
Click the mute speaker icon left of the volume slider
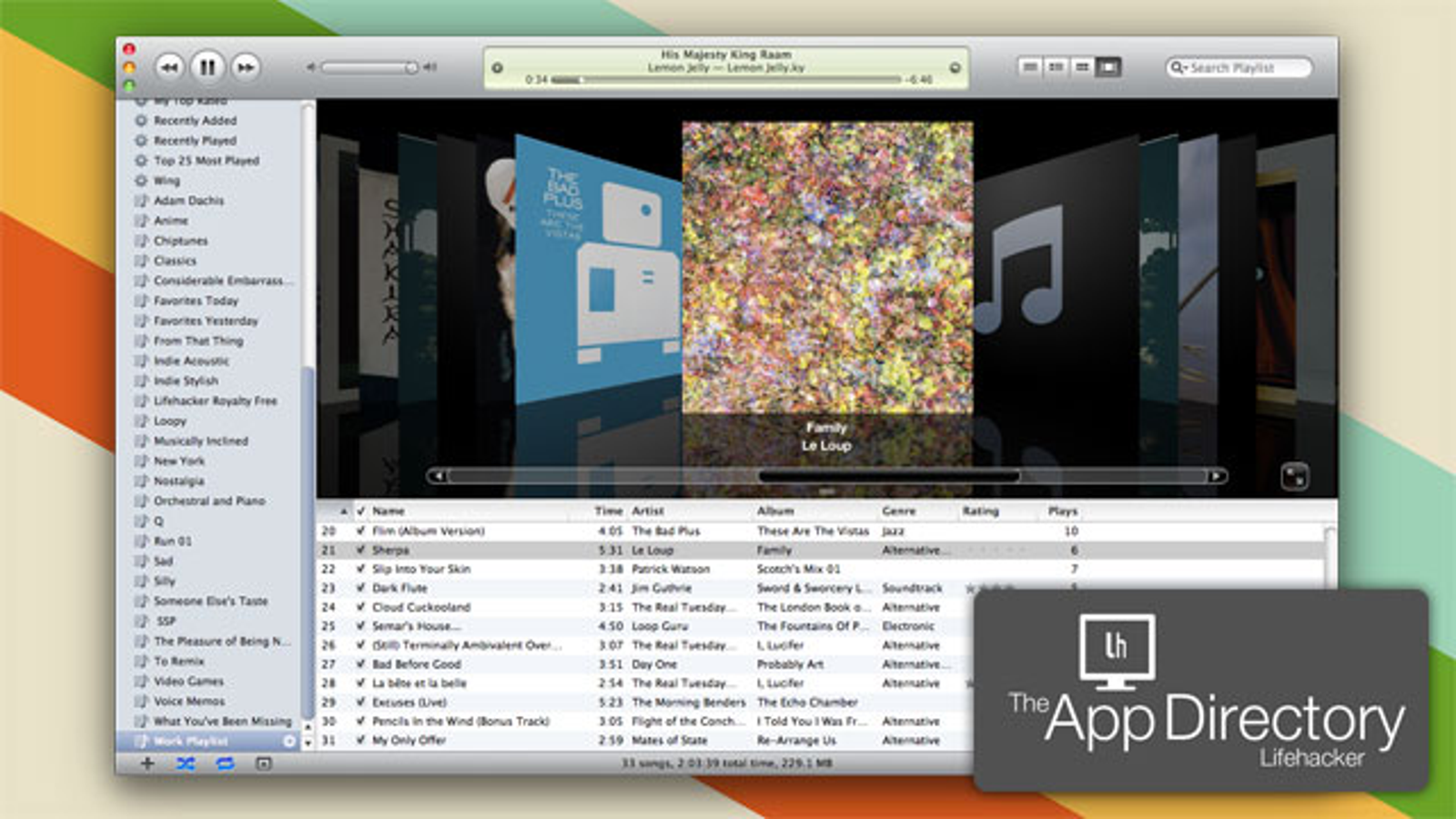pos(310,67)
